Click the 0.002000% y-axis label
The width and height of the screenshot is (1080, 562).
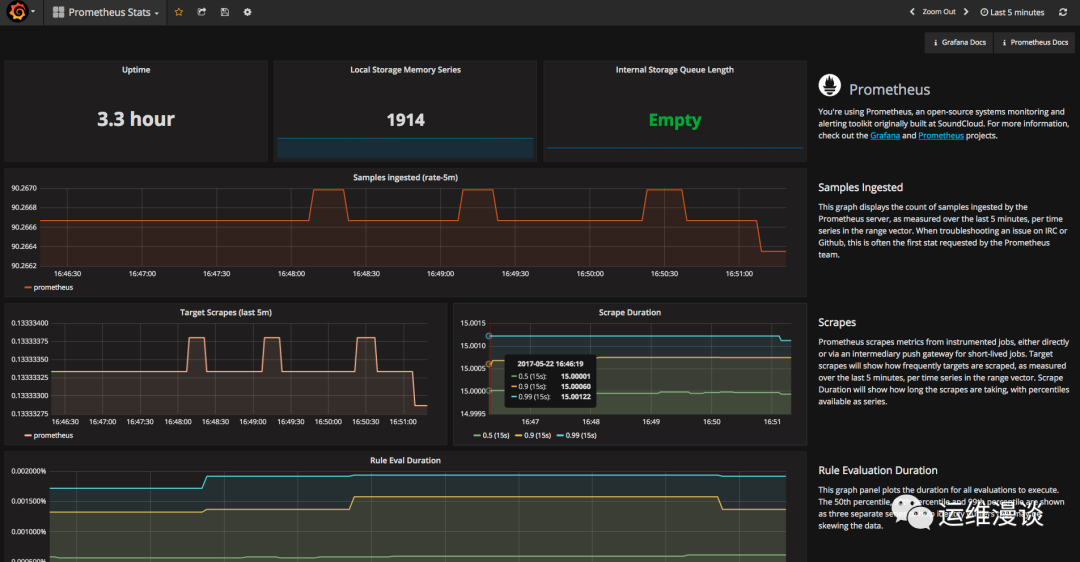tap(29, 471)
